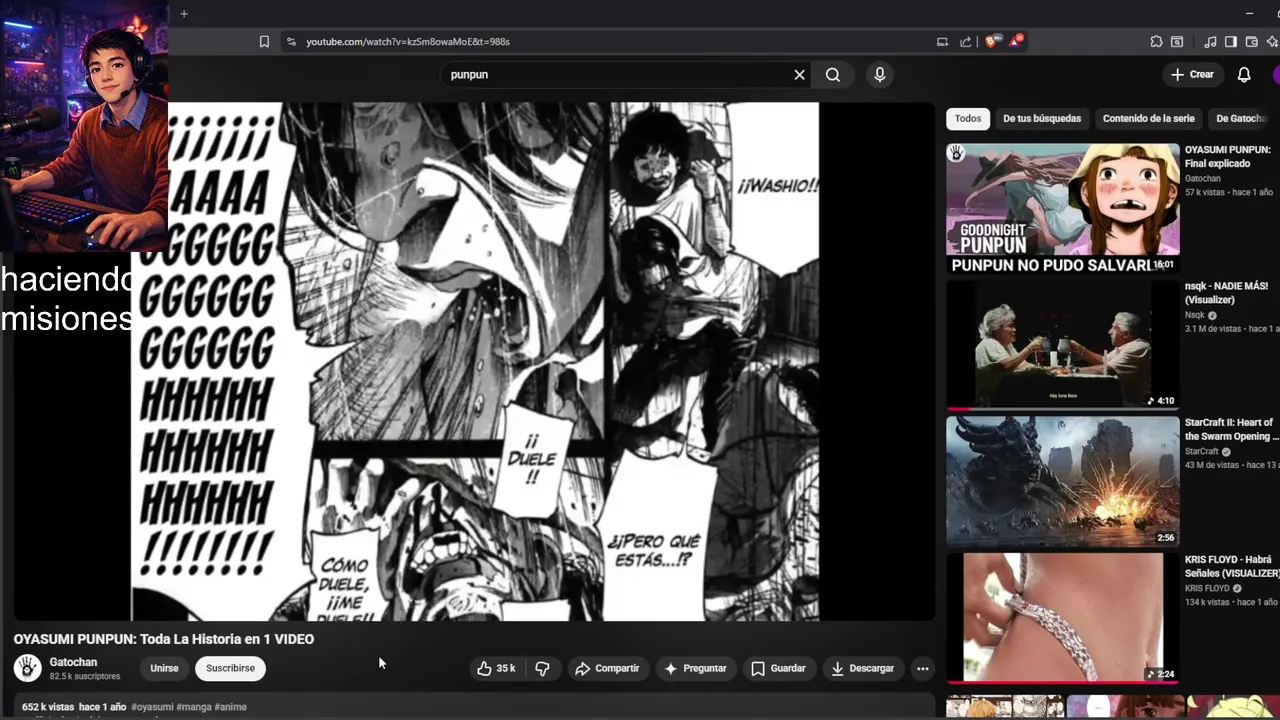Open Brave Rewards triangle icon
The width and height of the screenshot is (1280, 720).
1017,41
